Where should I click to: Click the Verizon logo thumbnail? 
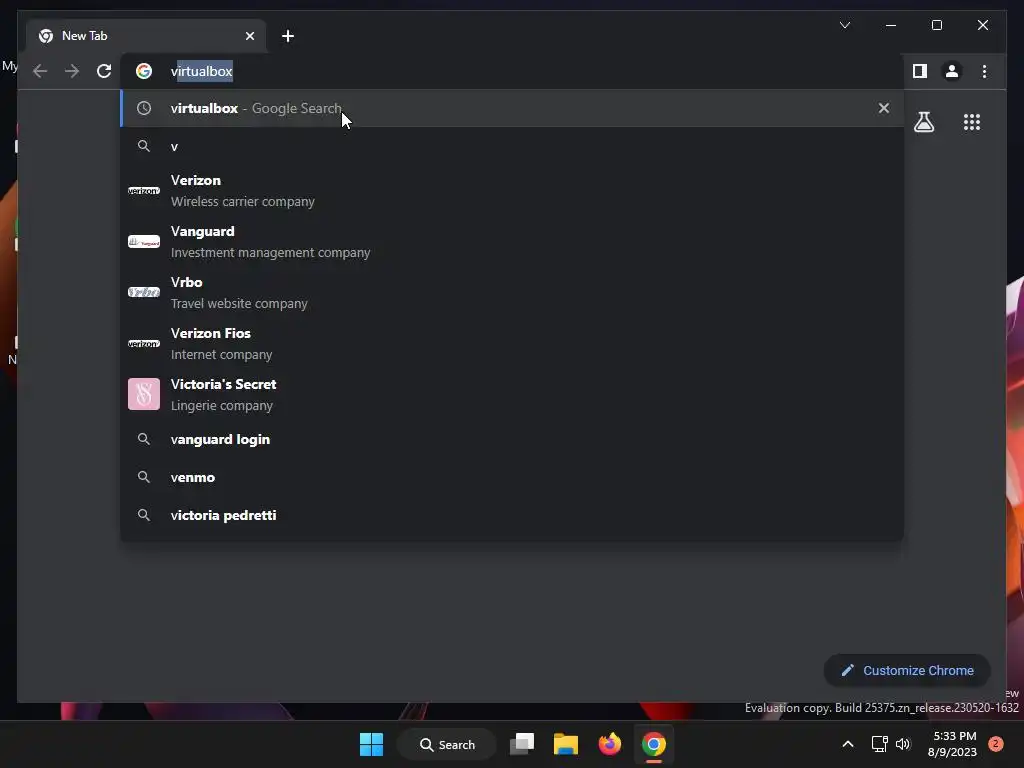(144, 191)
